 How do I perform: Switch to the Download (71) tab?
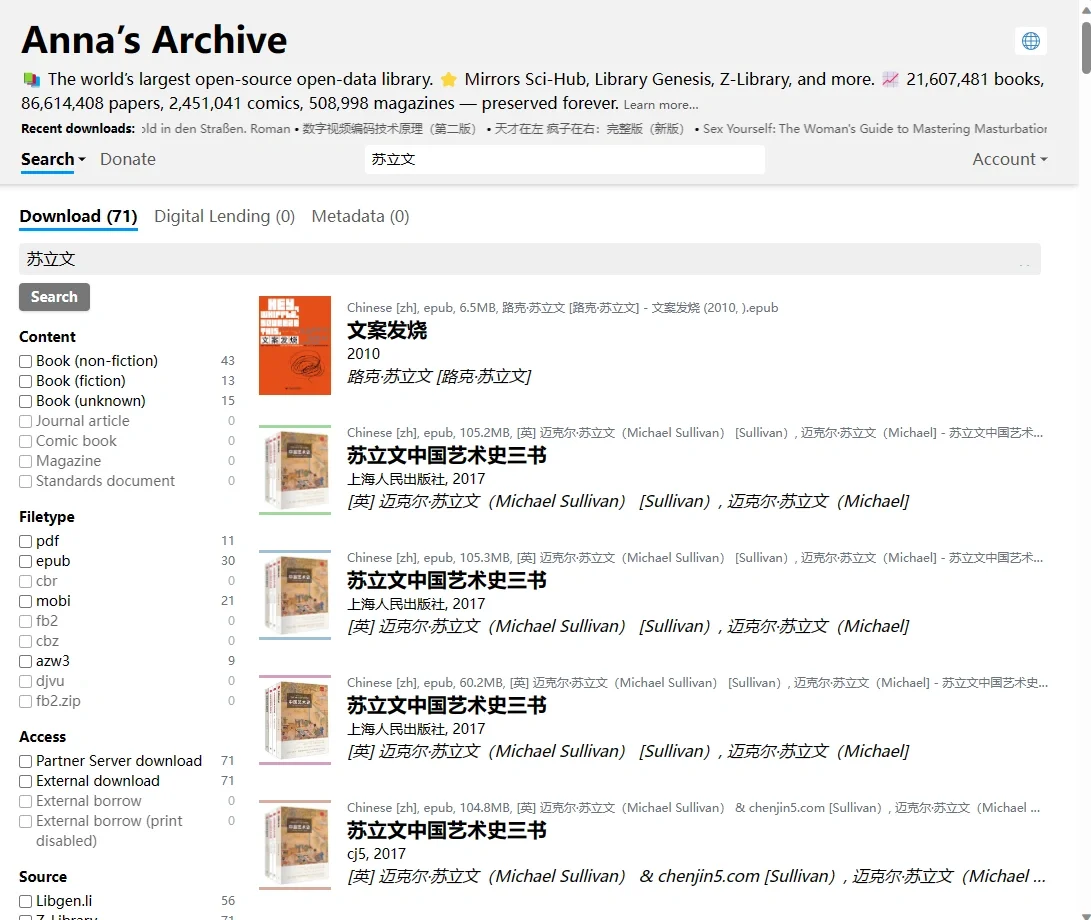click(x=79, y=216)
